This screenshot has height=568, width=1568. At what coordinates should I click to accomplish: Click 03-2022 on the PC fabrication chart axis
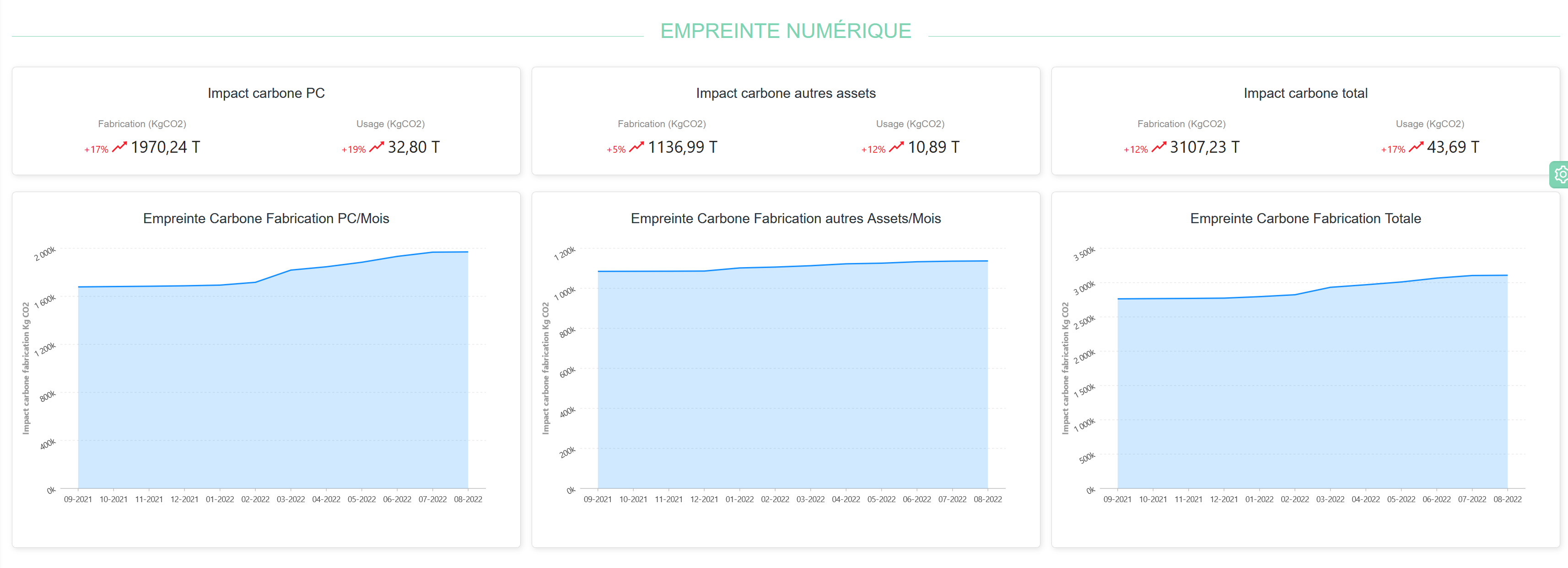pos(291,499)
